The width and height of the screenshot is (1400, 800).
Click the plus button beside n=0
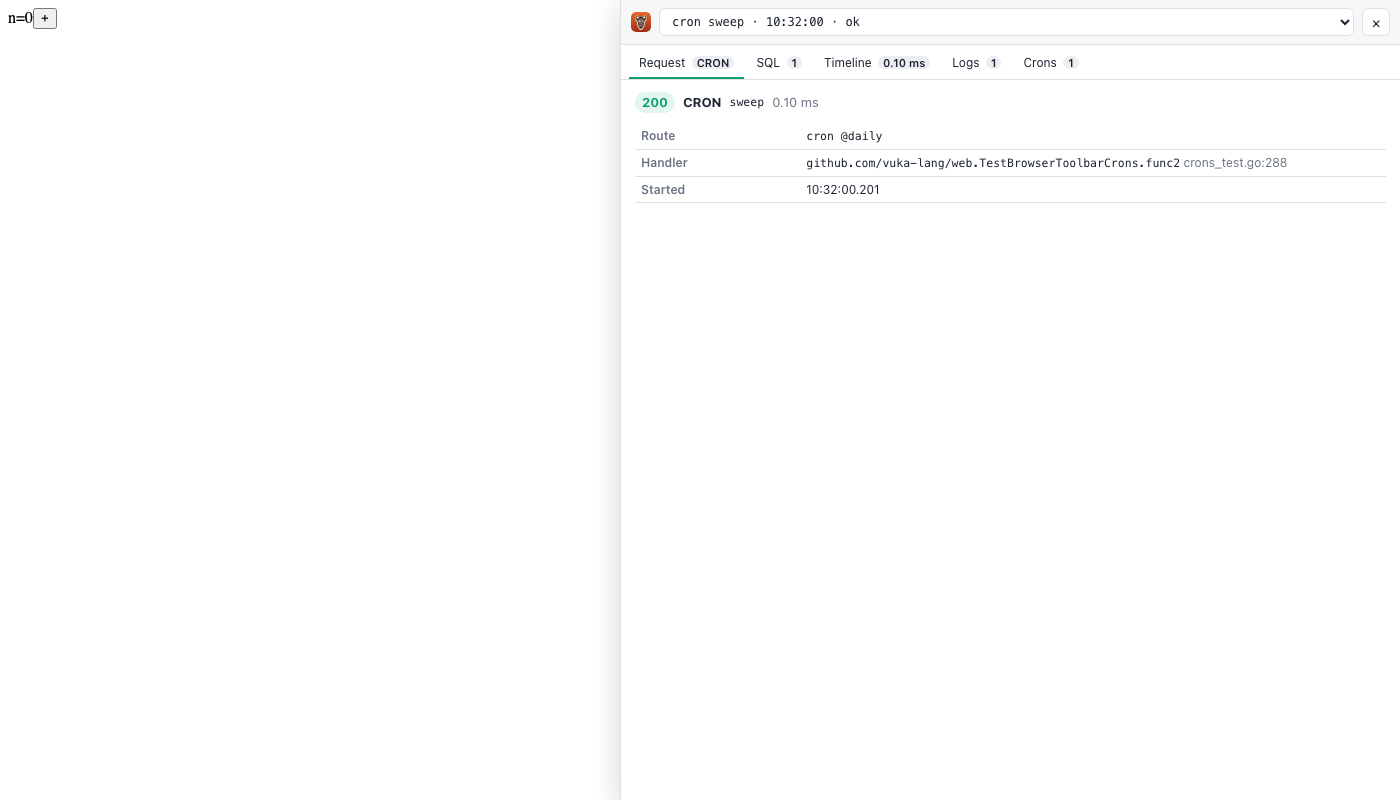(45, 18)
